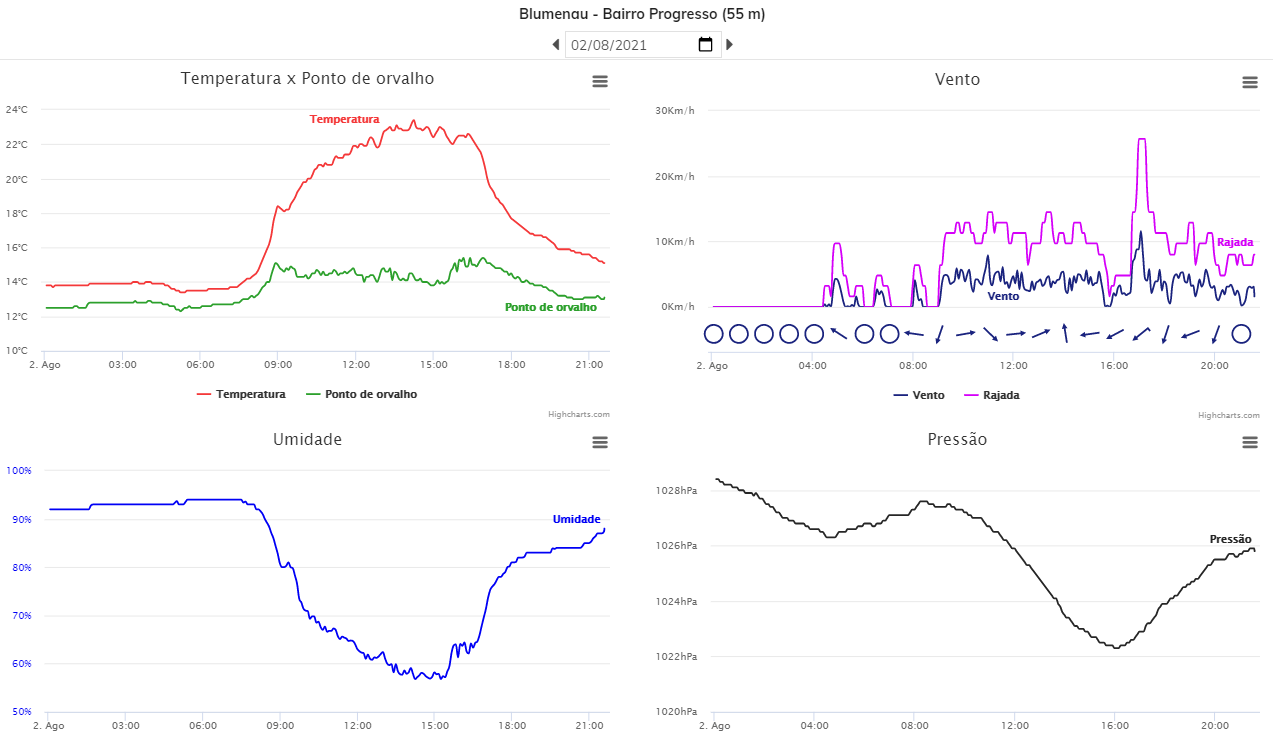Click the Pressão series label on chart
Viewport: 1273px width, 735px height.
1230,539
